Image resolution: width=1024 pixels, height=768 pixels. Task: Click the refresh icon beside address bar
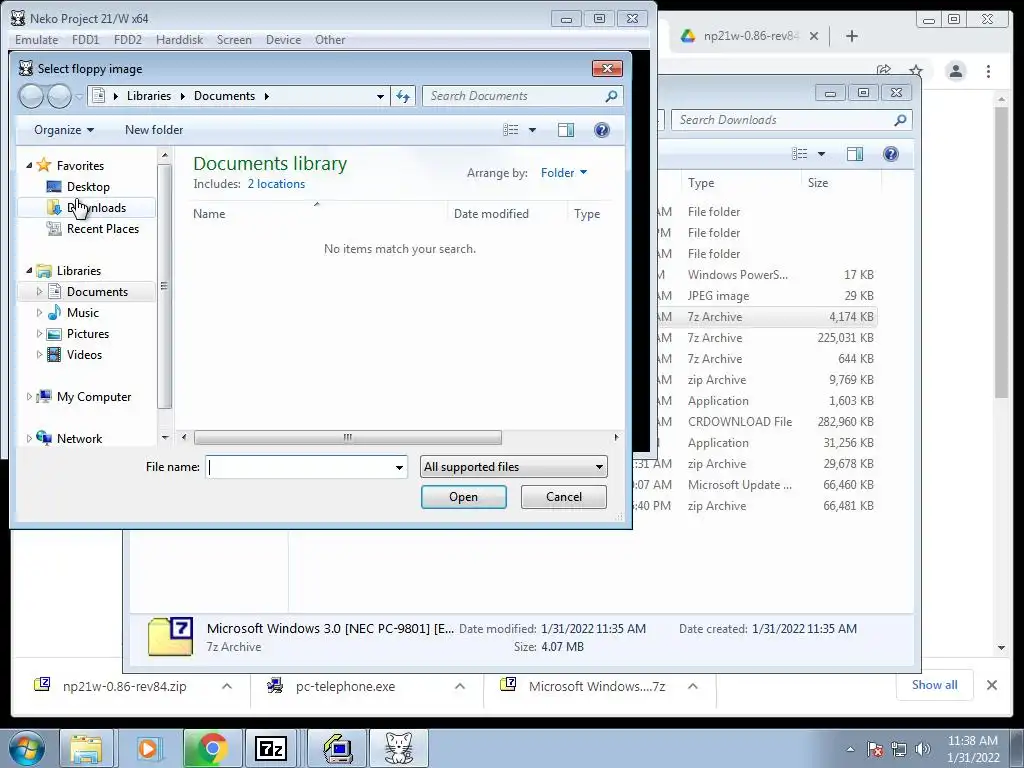[x=403, y=97]
